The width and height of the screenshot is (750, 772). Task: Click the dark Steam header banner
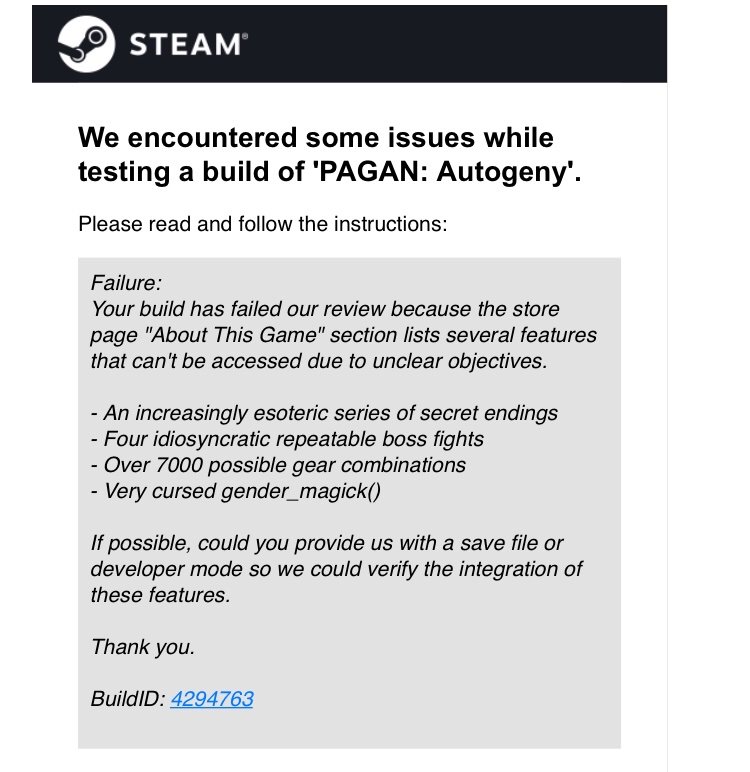350,44
